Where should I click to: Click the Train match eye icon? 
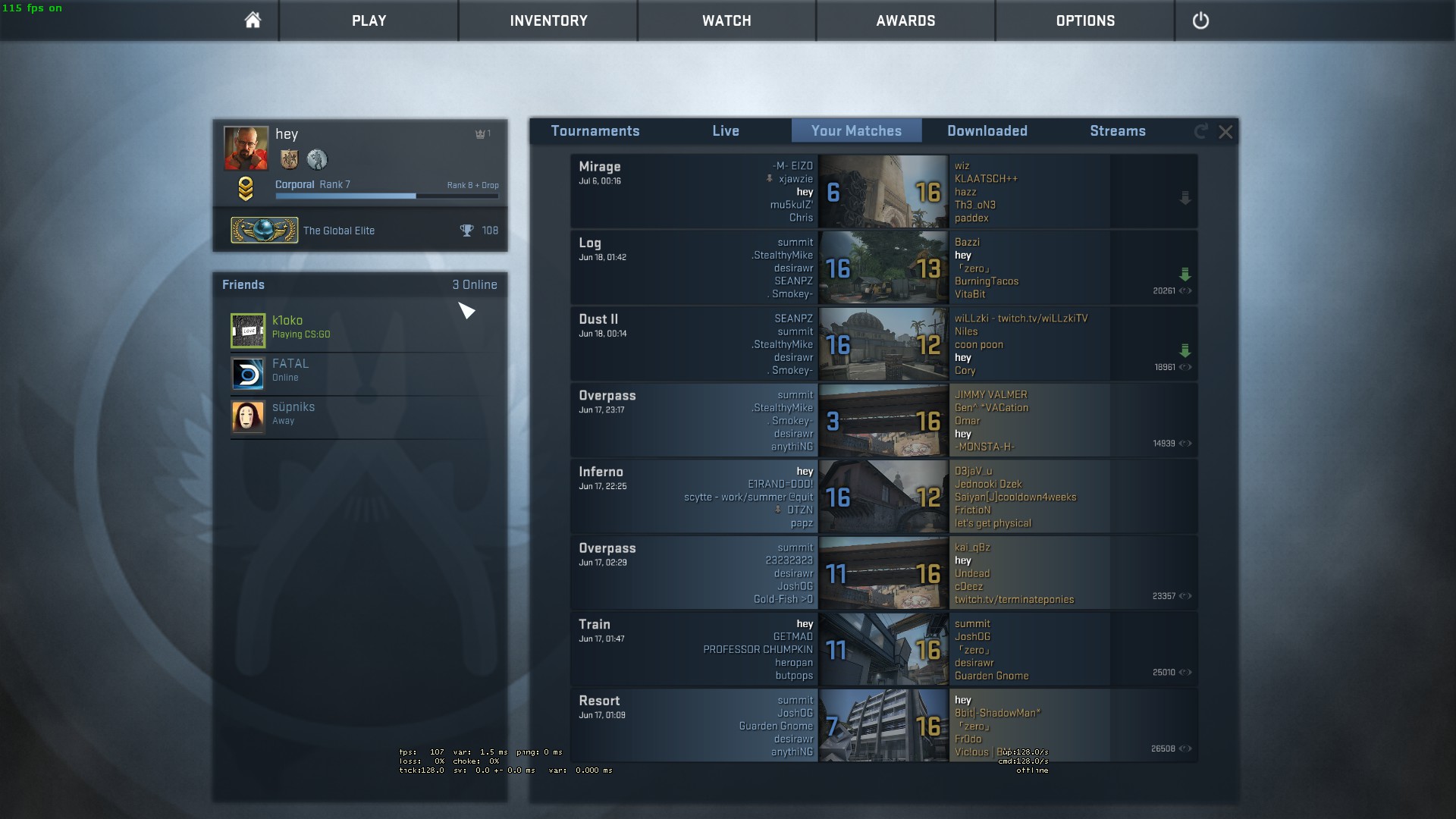1185,673
